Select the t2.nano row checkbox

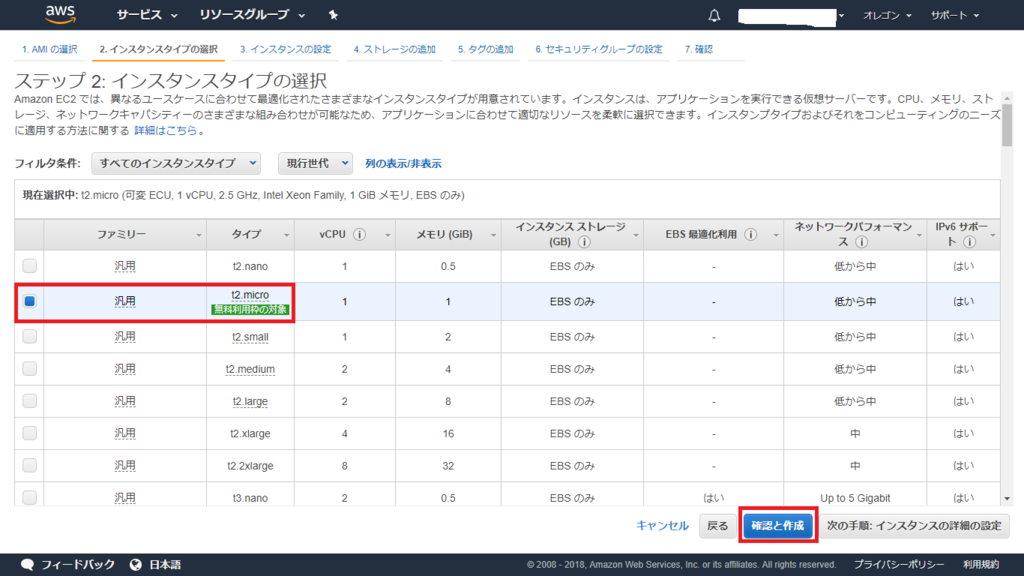29,266
